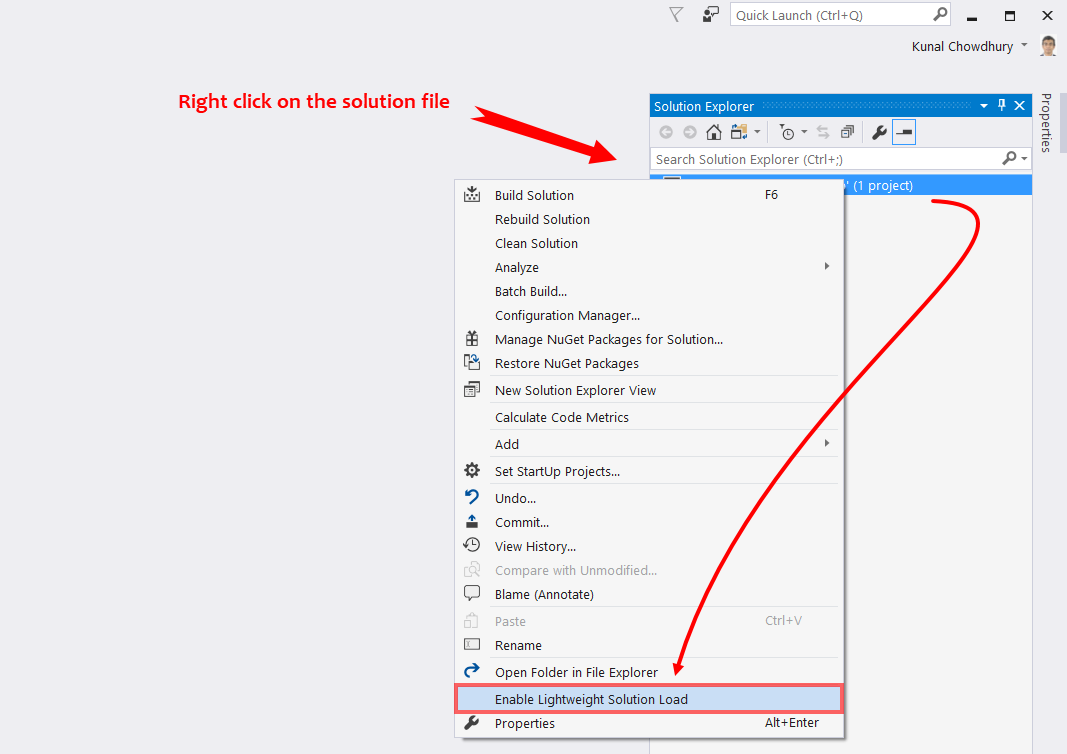Click the Blame speech bubble icon
The image size is (1067, 754).
click(x=472, y=593)
